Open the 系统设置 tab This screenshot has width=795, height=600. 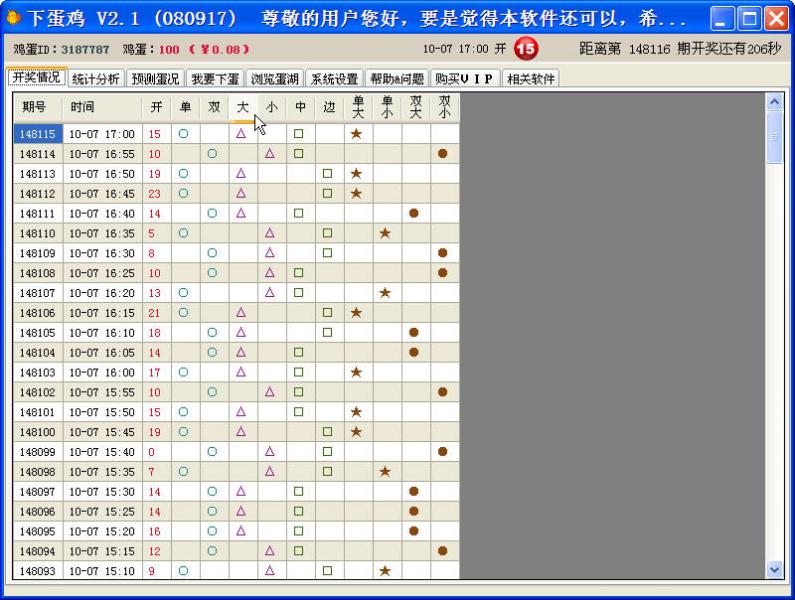[334, 79]
